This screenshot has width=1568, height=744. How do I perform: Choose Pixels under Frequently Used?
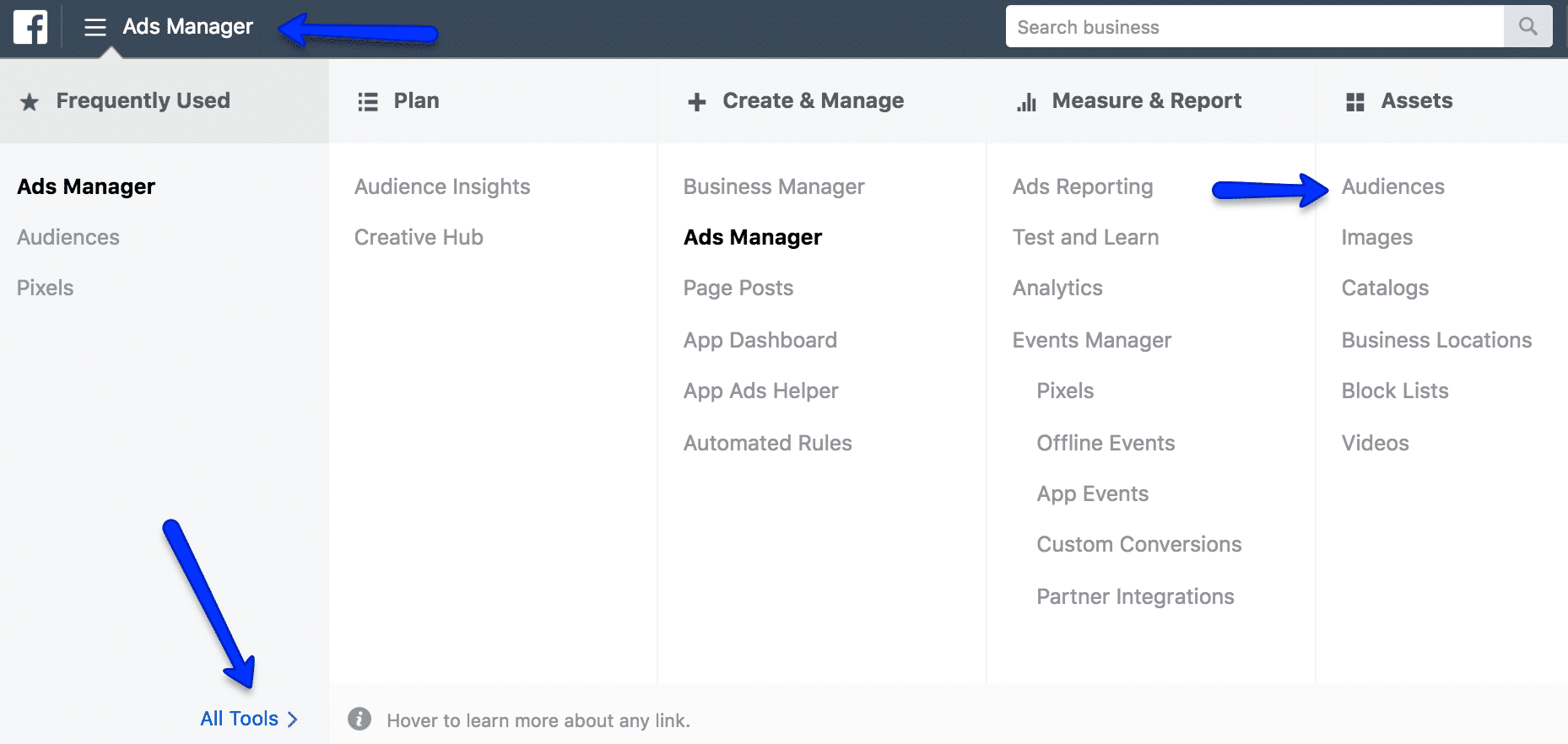[x=46, y=288]
